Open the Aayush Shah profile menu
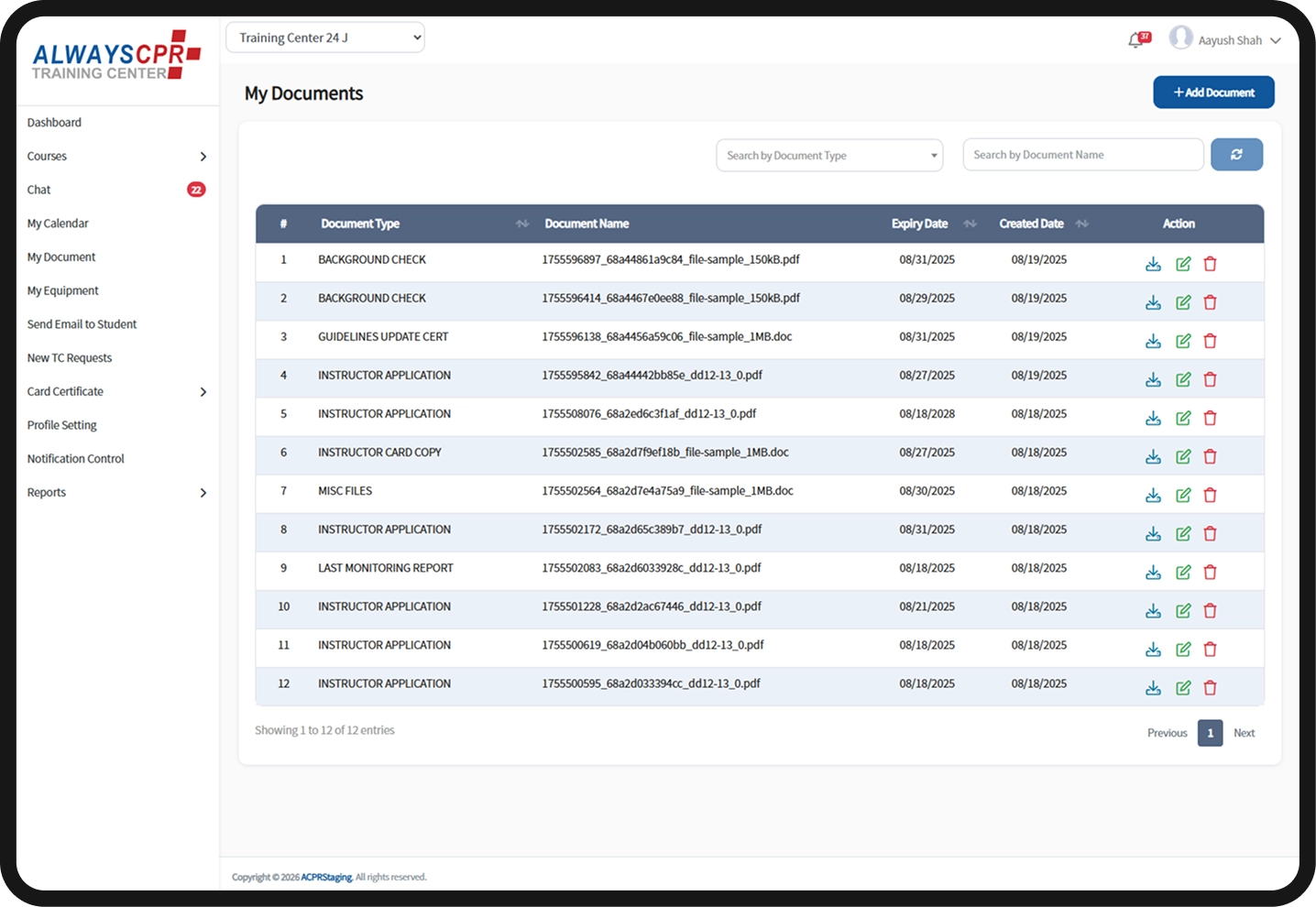Screen dimensions: 1316x907 (1225, 39)
